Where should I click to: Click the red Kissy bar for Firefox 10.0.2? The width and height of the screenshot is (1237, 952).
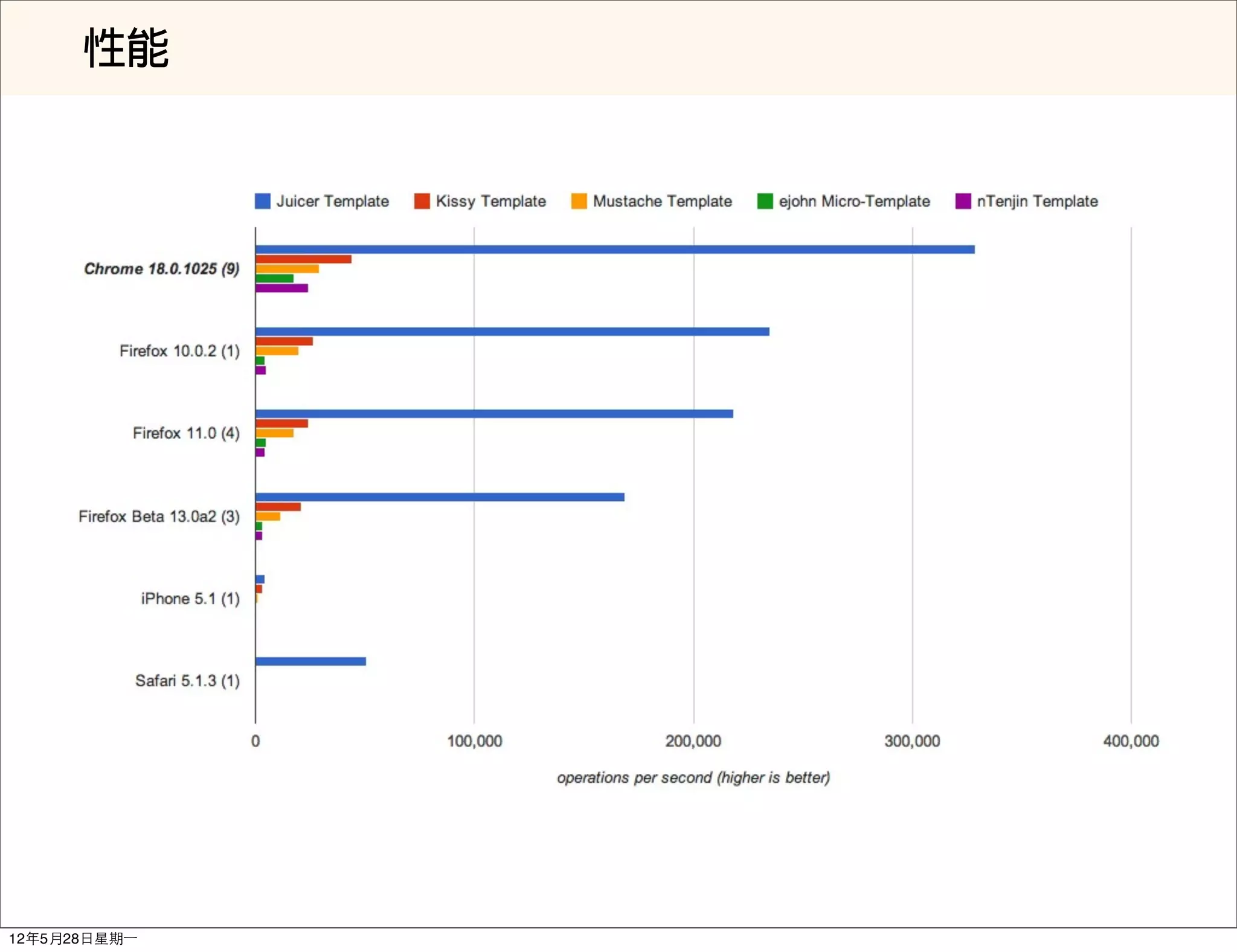click(284, 341)
